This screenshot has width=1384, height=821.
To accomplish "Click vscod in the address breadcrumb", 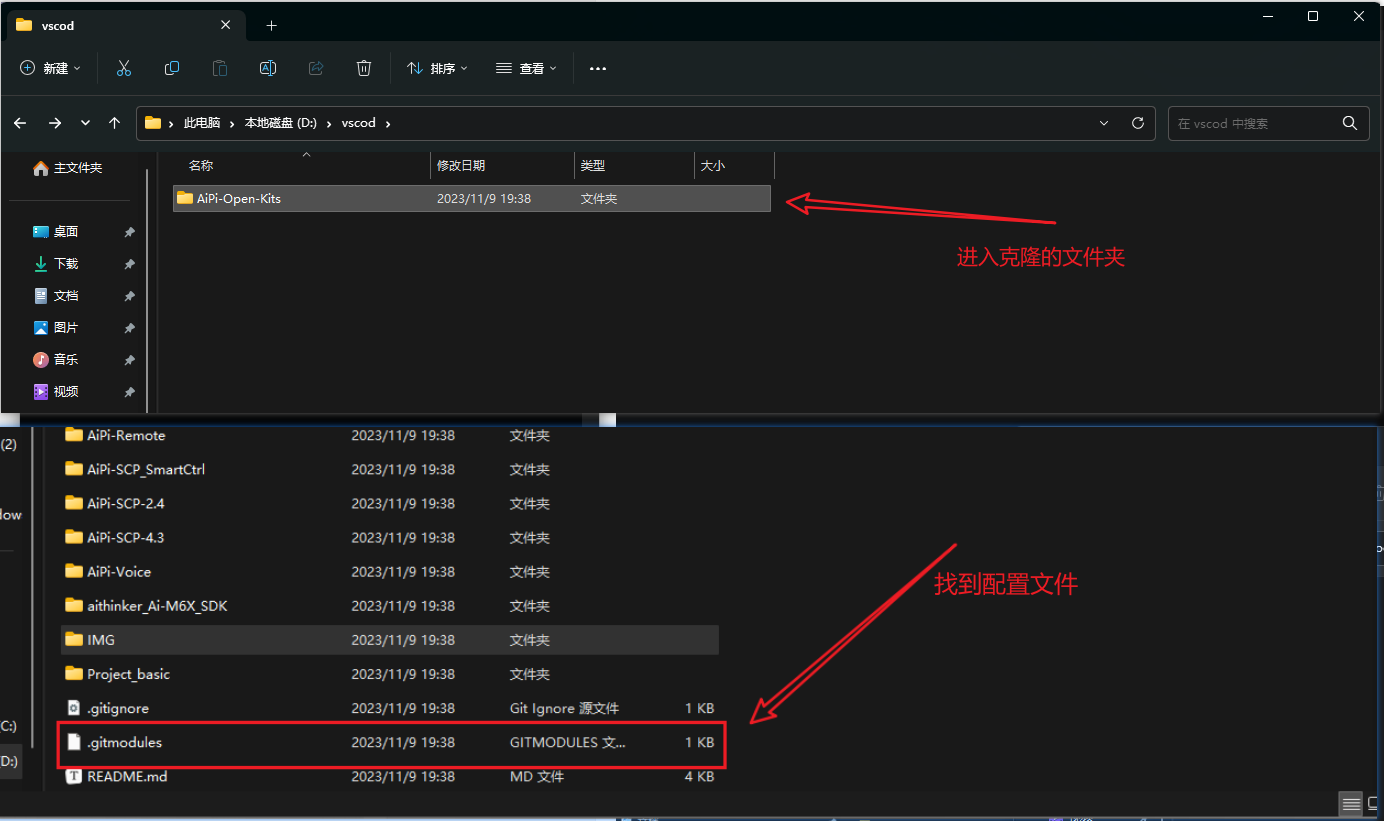I will (x=359, y=123).
